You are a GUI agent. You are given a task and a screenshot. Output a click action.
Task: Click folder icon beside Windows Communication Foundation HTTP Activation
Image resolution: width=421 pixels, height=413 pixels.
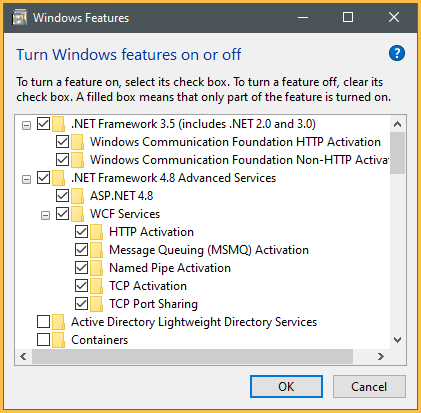click(x=77, y=142)
